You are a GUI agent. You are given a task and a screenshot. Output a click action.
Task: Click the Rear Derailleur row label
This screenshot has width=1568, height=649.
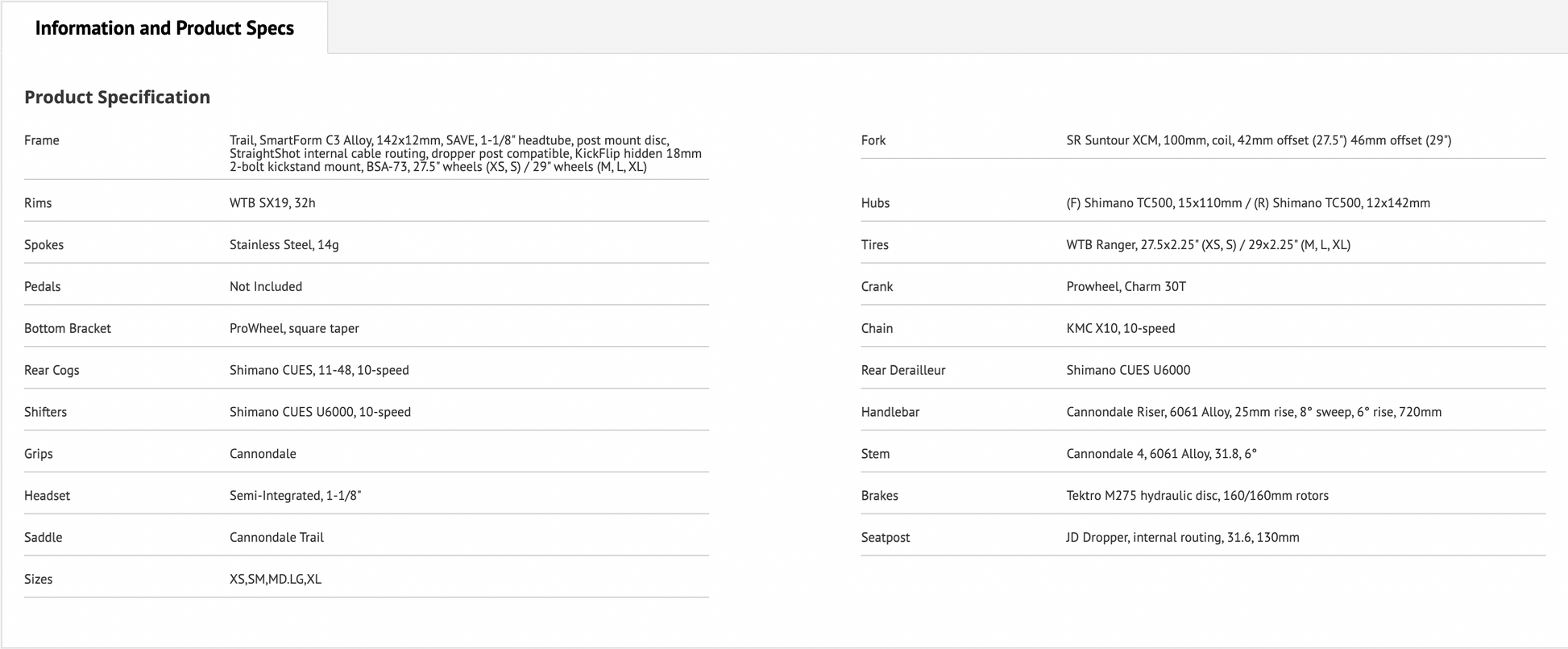pyautogui.click(x=902, y=371)
